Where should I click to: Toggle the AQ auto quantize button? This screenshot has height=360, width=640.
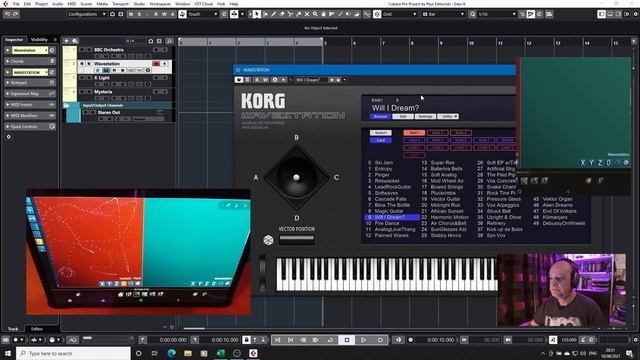[x=72, y=340]
